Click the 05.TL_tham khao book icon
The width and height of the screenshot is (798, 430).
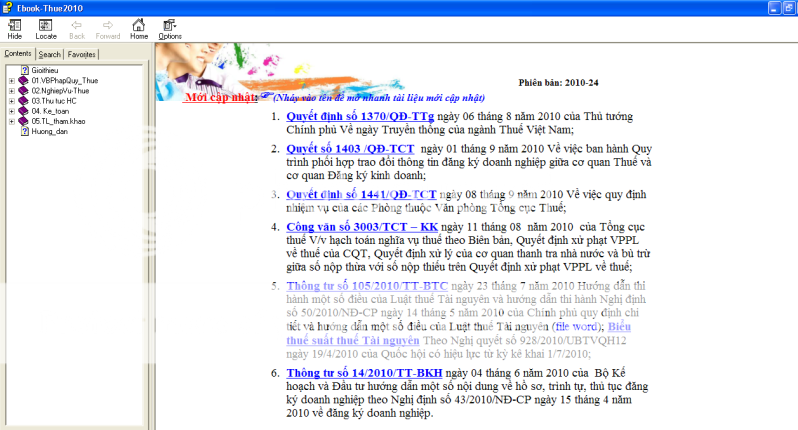23,121
